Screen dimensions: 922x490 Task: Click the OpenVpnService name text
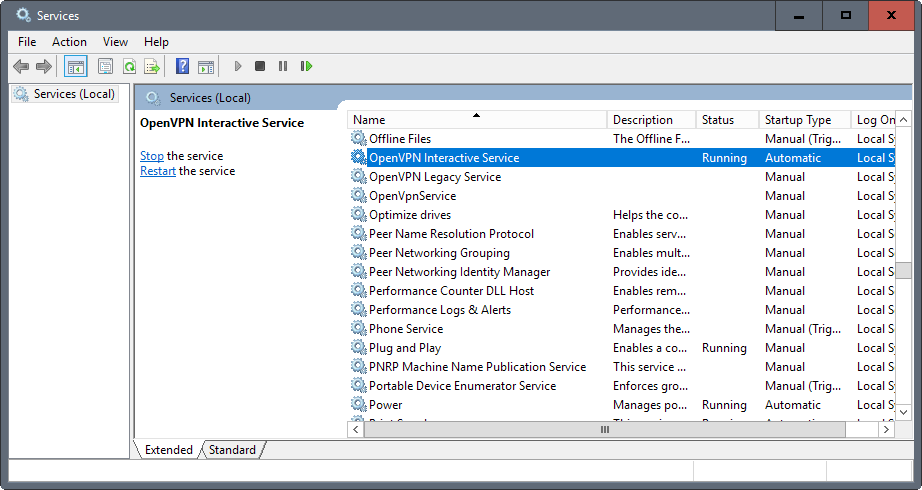412,196
